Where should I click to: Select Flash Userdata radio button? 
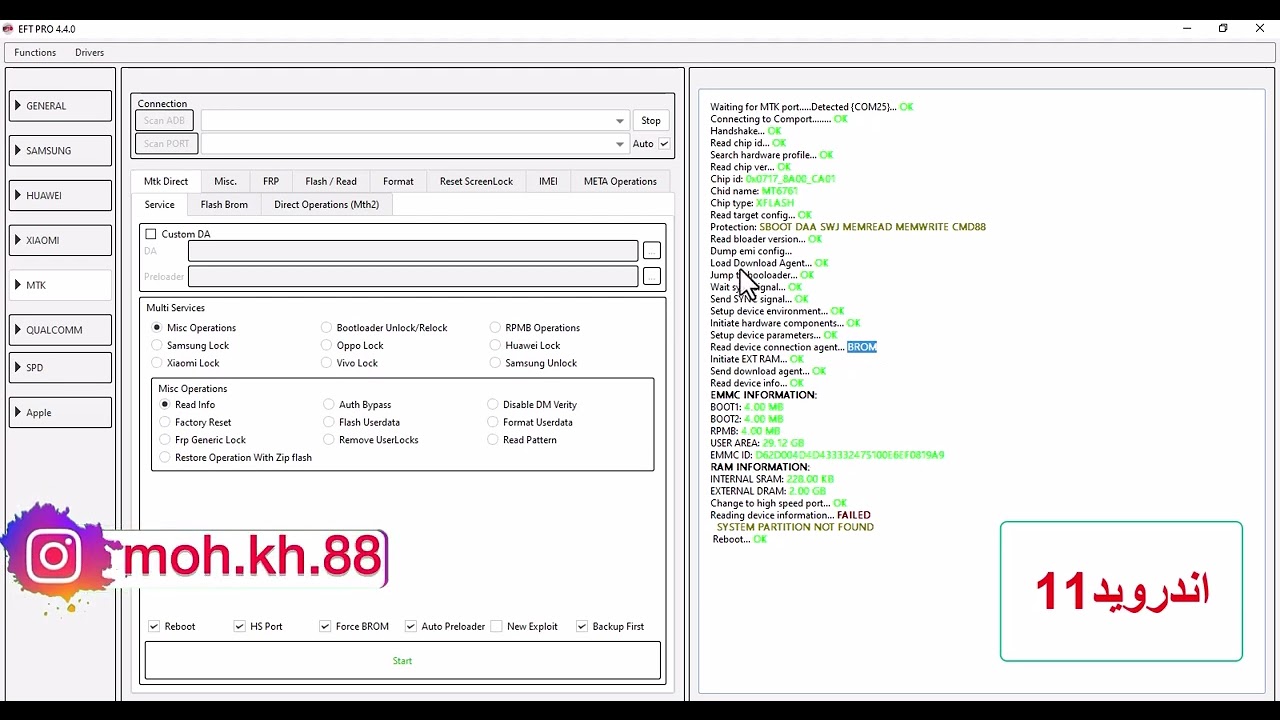(329, 422)
